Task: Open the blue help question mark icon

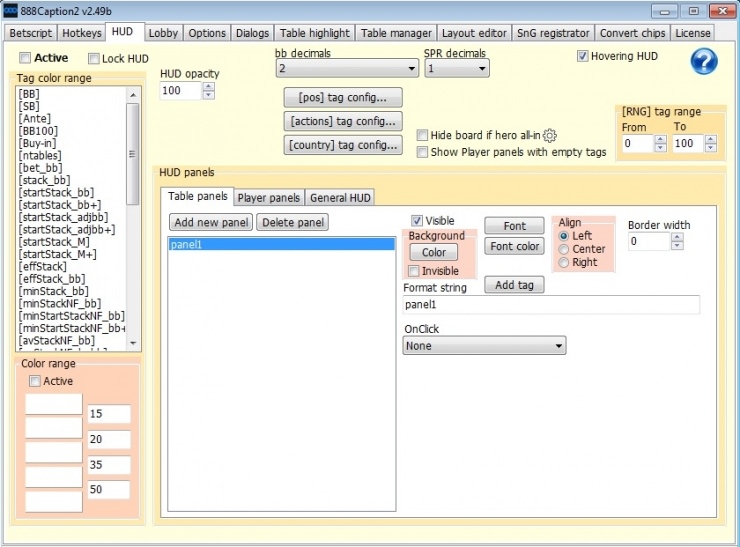Action: [704, 61]
